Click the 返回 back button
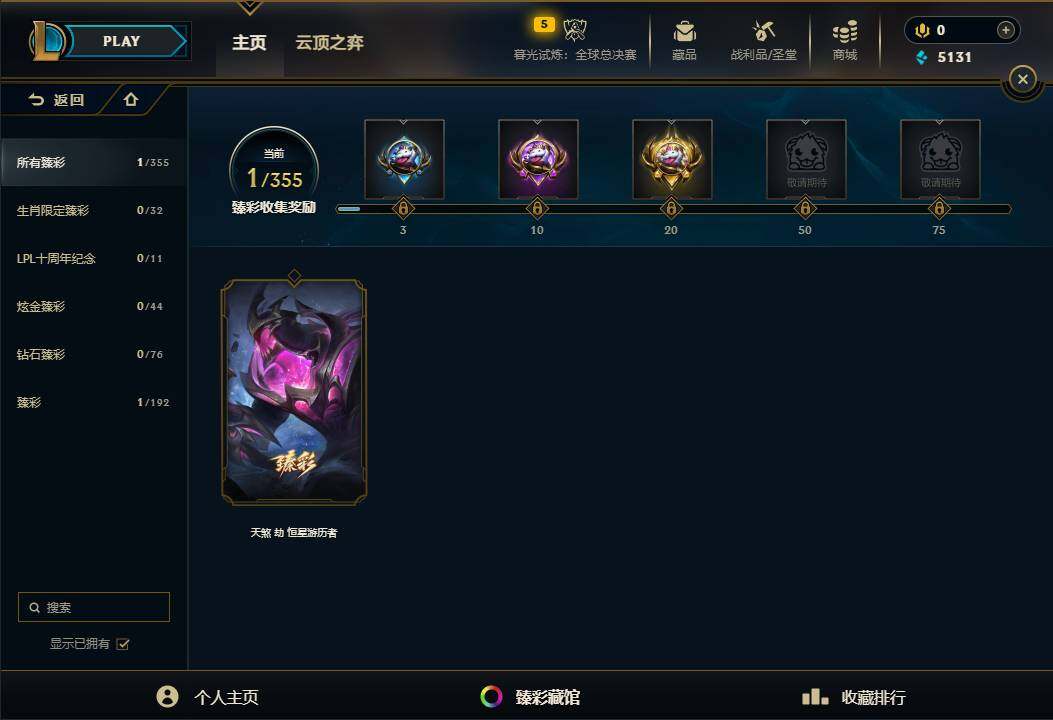Viewport: 1053px width, 720px height. pyautogui.click(x=56, y=100)
